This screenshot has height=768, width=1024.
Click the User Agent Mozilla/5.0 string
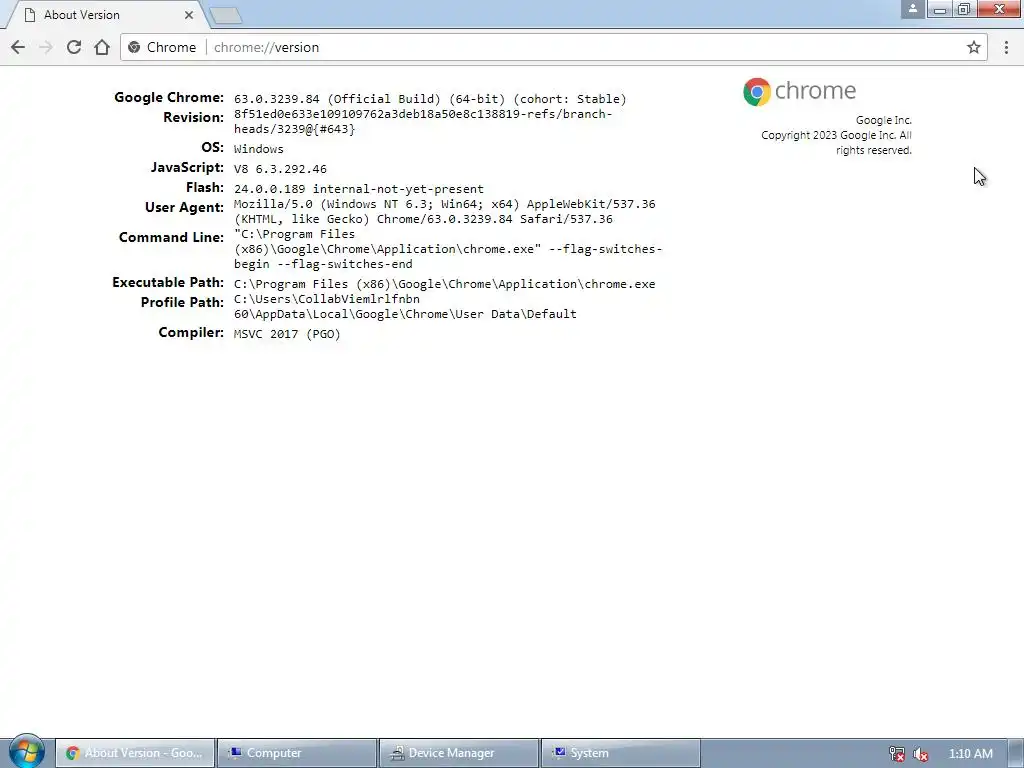pos(444,212)
